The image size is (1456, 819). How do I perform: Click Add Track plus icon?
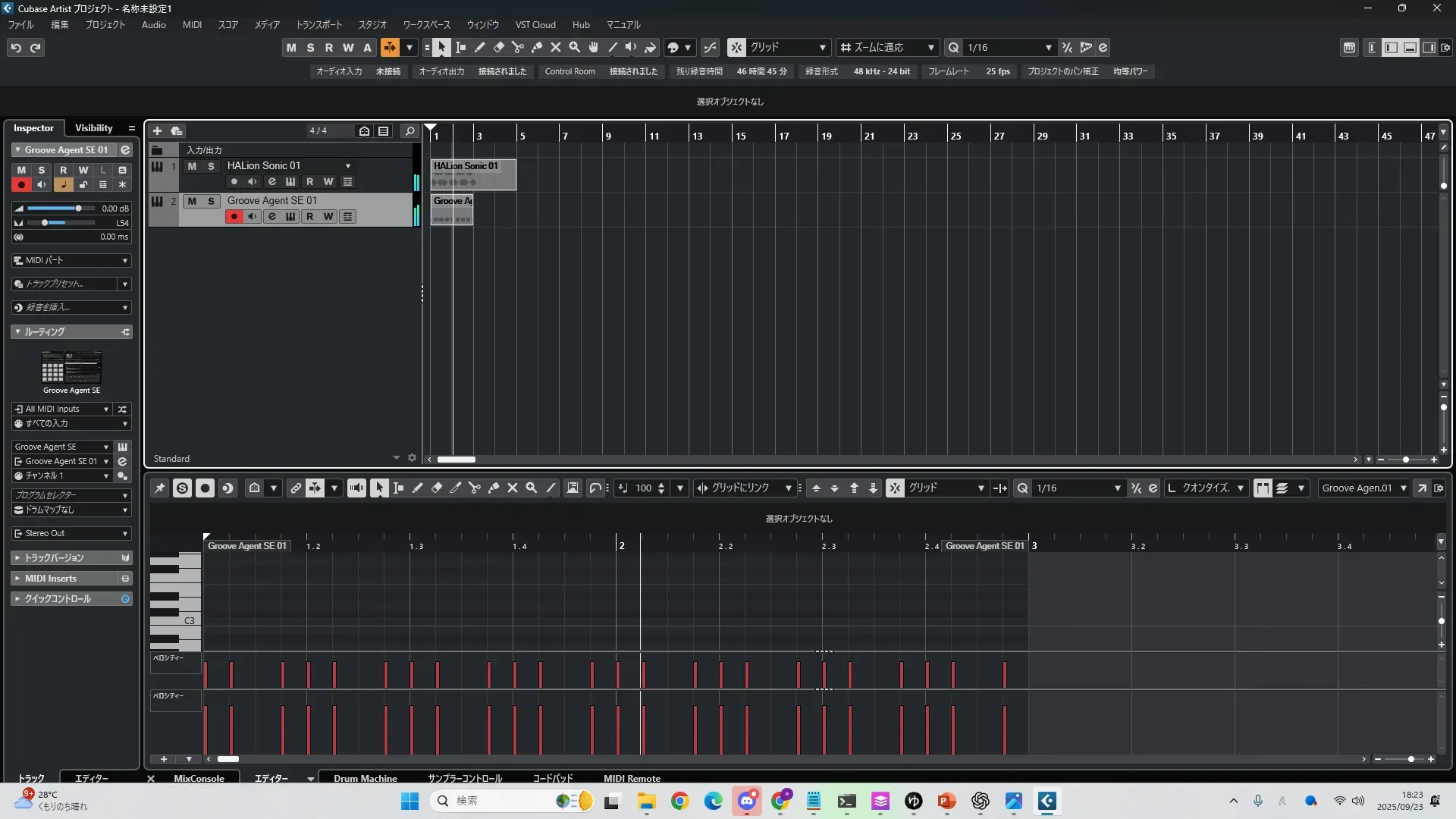(157, 130)
